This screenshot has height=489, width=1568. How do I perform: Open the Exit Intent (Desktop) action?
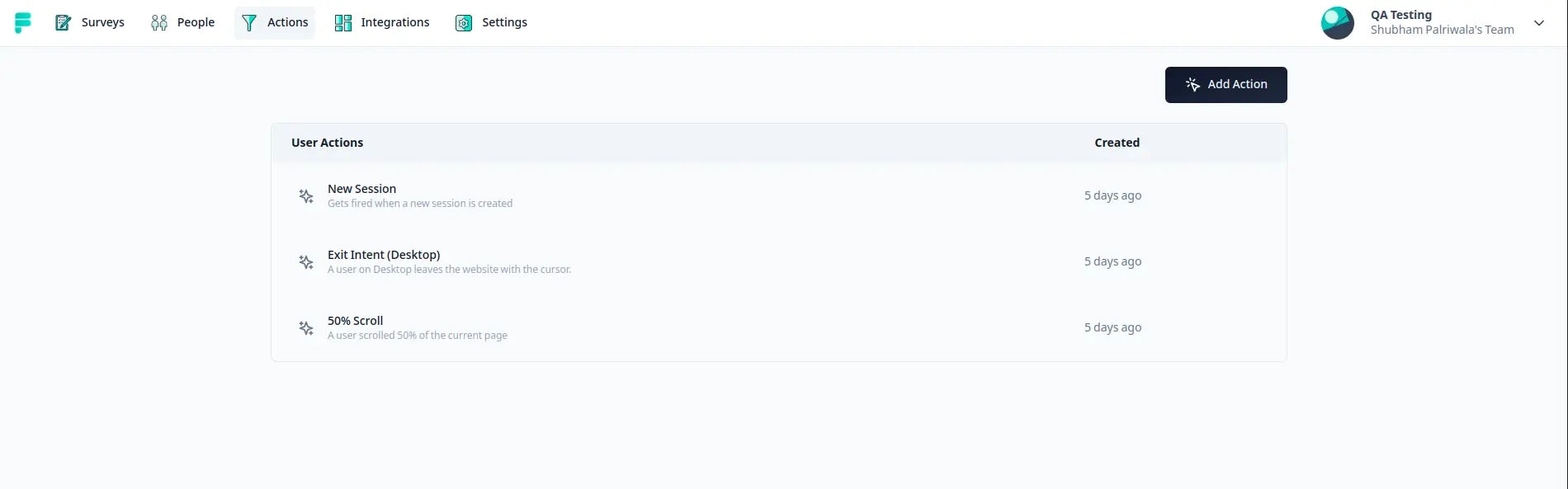tap(778, 262)
